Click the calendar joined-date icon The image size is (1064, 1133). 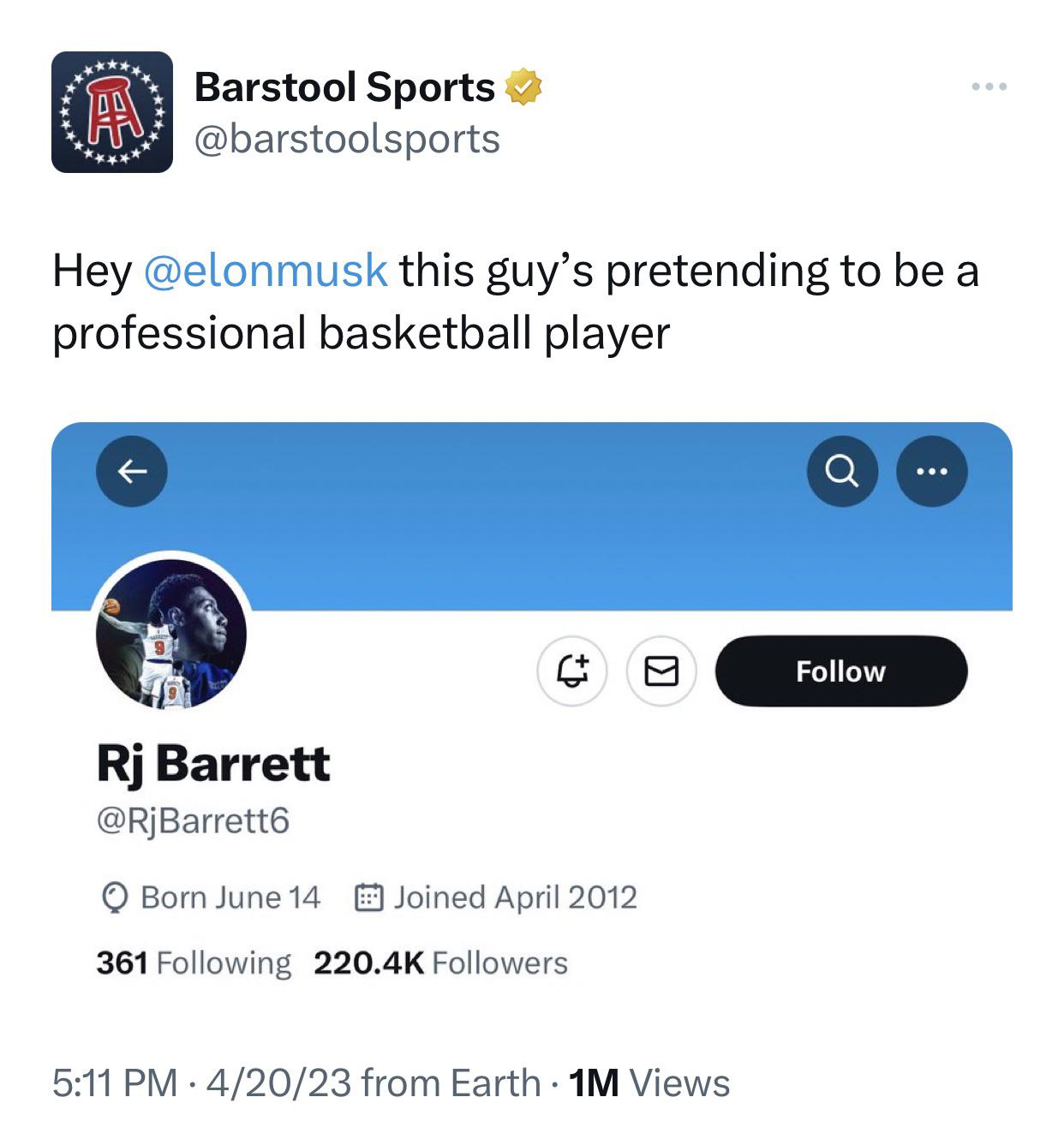tap(368, 897)
